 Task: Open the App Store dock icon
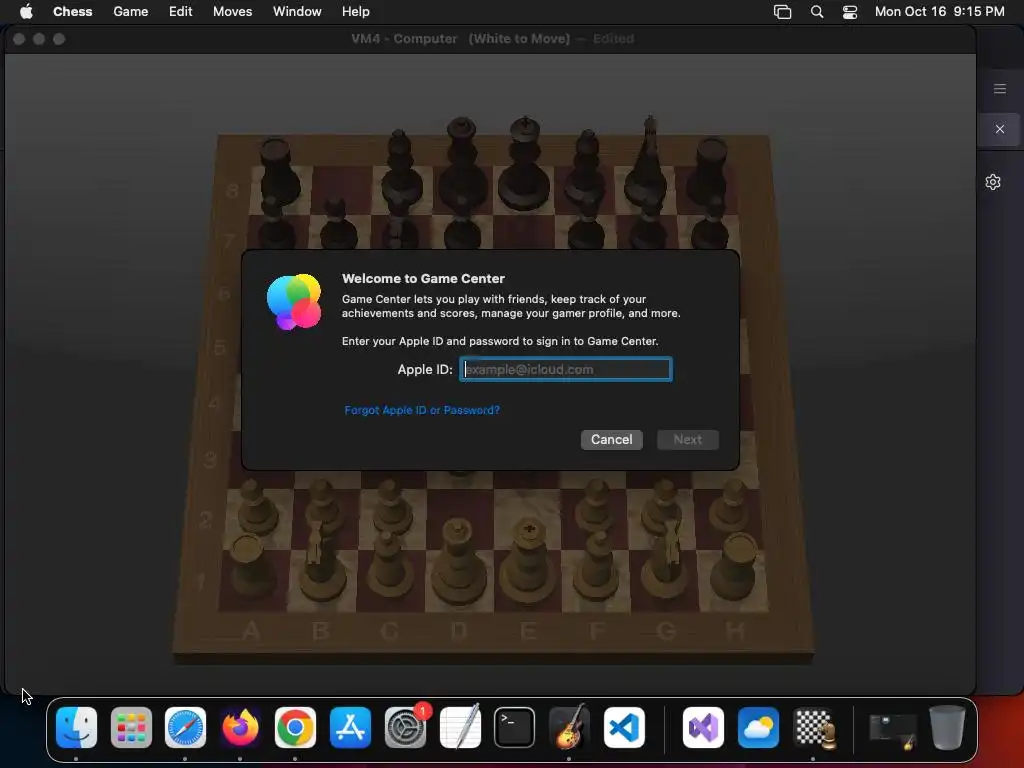(350, 728)
